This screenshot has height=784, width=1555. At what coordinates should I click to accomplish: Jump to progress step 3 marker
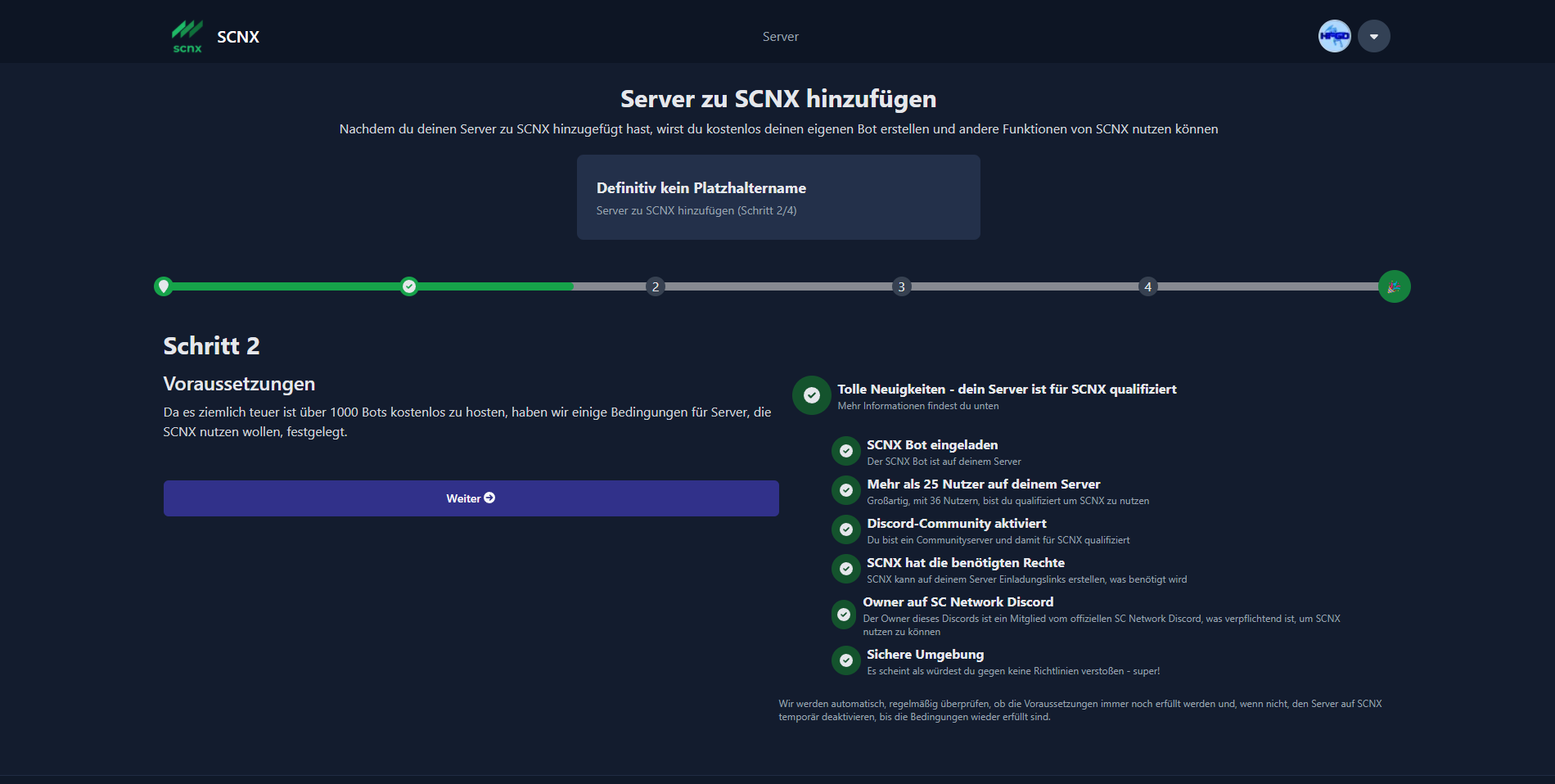[901, 286]
